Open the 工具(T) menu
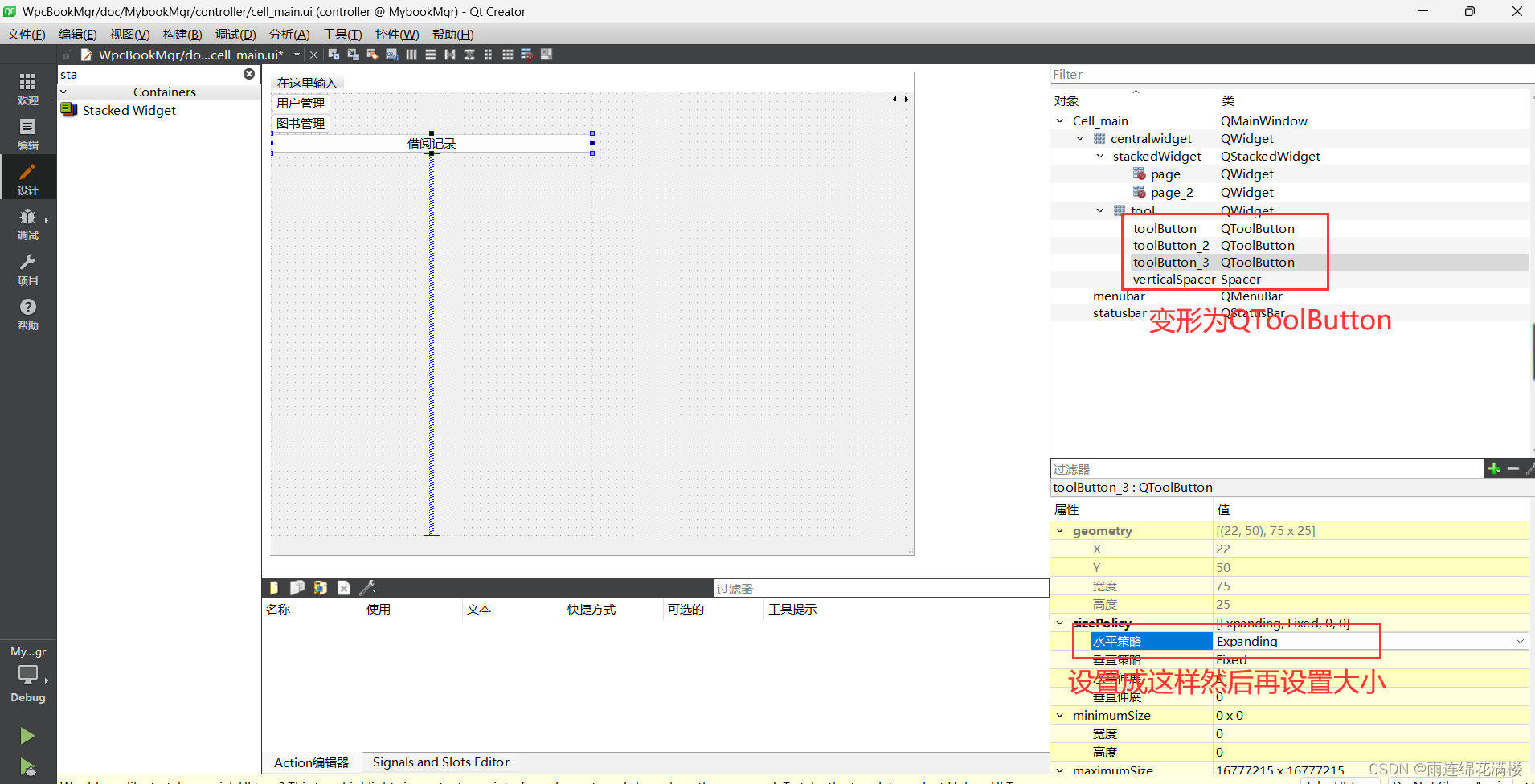 (x=342, y=34)
